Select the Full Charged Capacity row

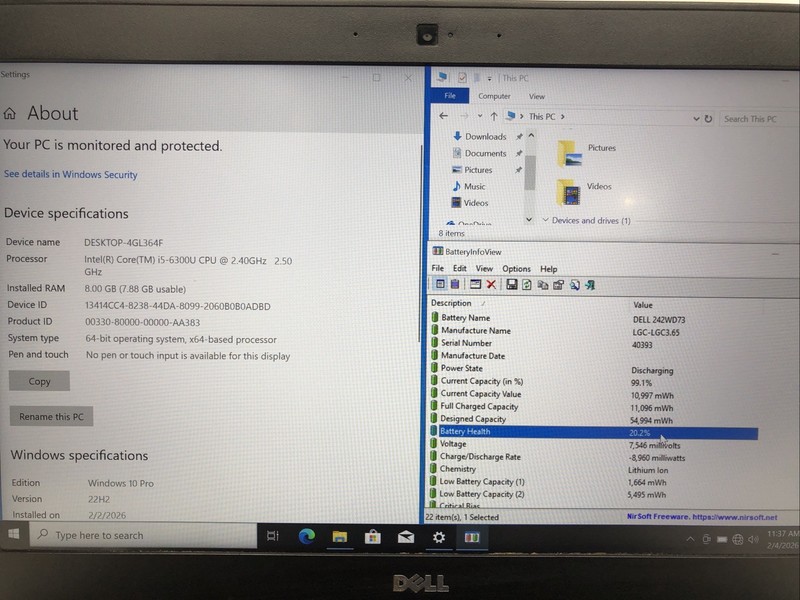coord(594,407)
